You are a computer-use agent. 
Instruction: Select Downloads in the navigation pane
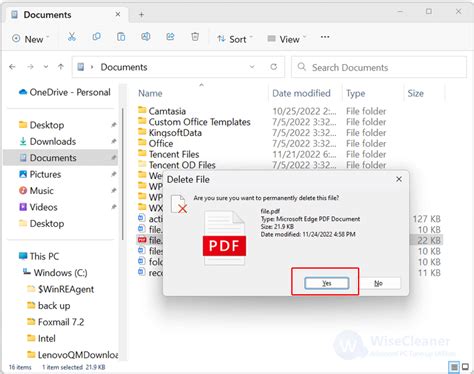coord(53,141)
